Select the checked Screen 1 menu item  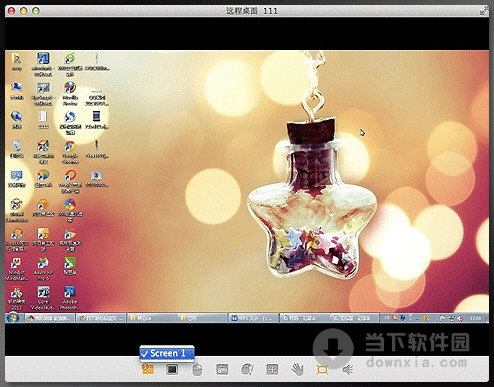coord(167,353)
